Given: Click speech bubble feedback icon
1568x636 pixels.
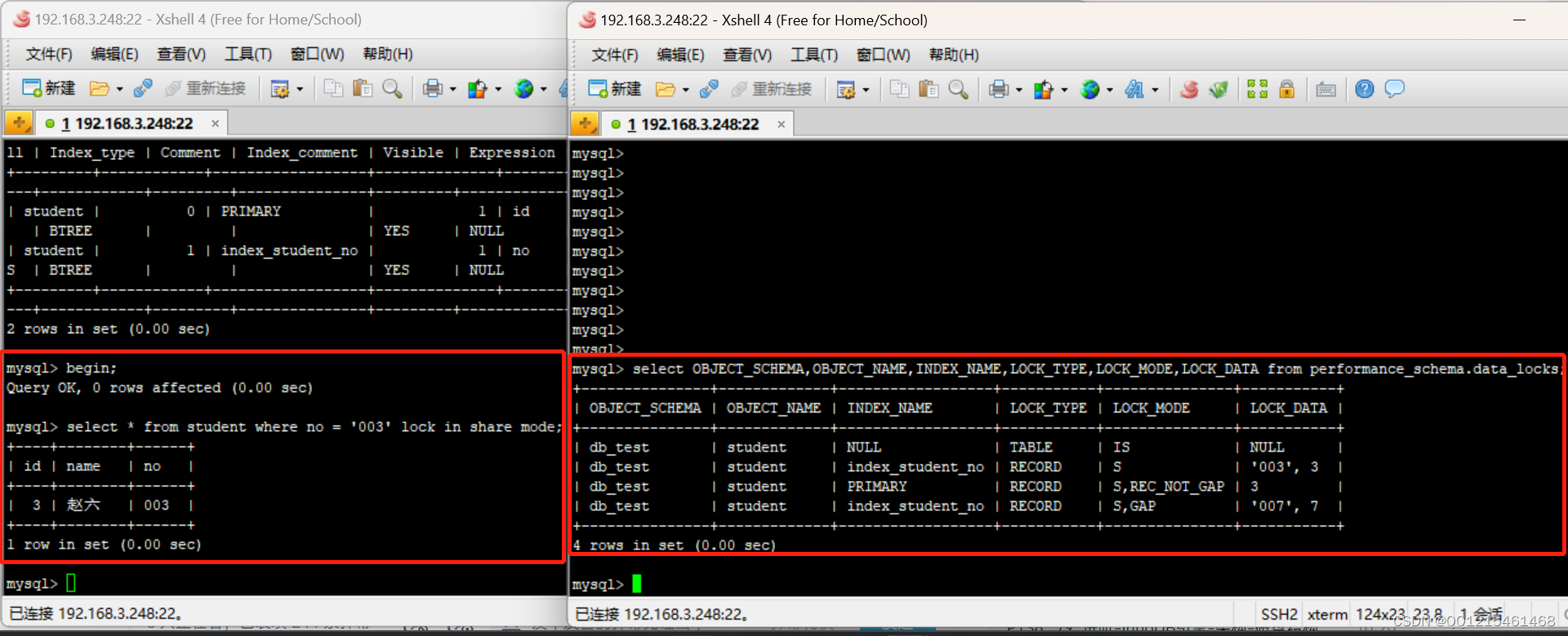Looking at the screenshot, I should tap(1394, 88).
